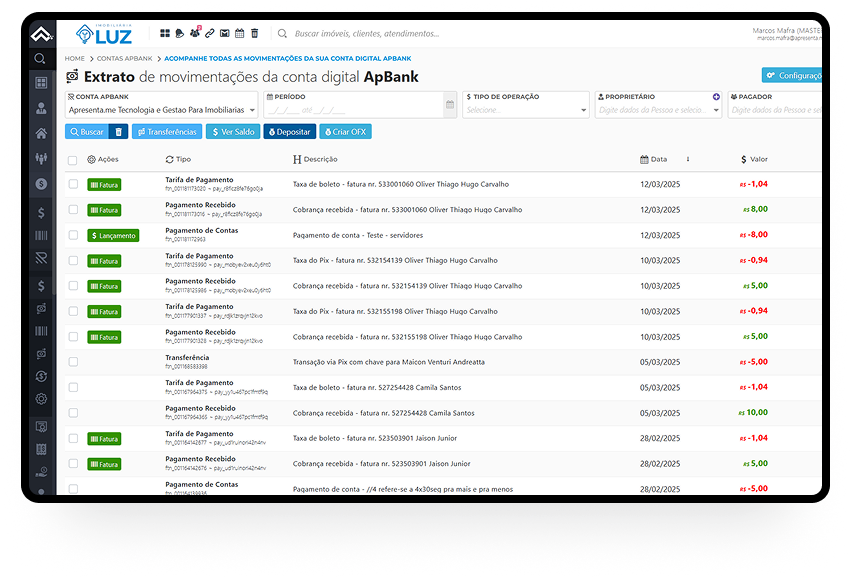Select the checkbox of Pagamento de conta Teste servidores
851x579 pixels.
(73, 235)
